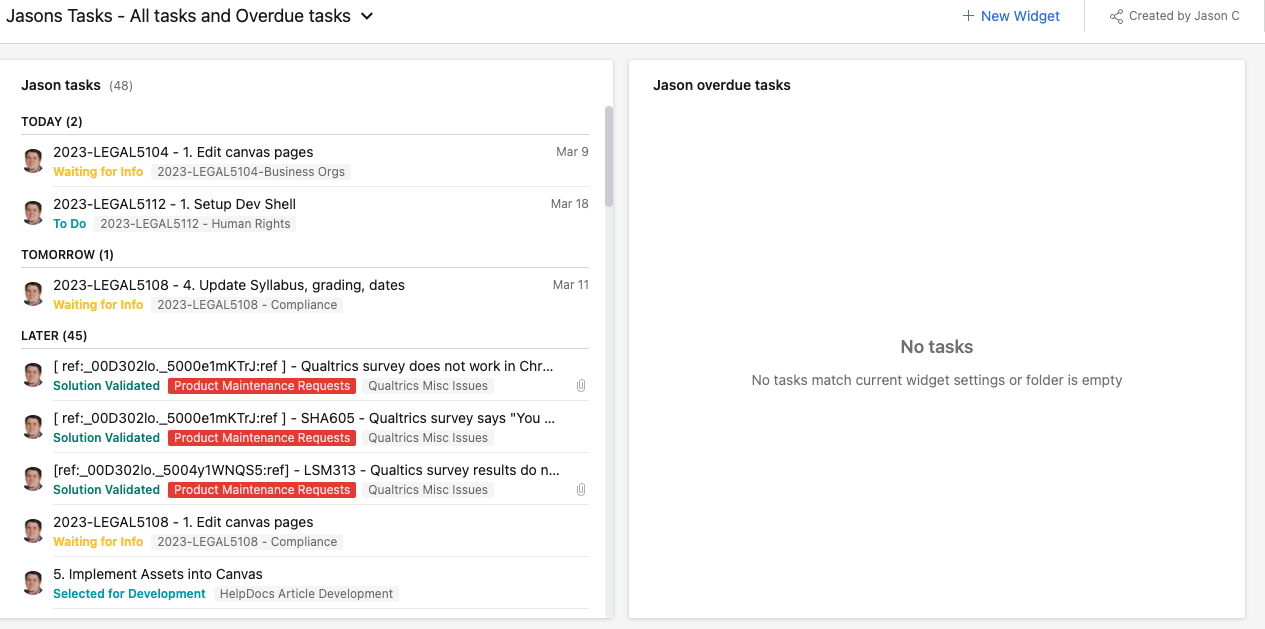Click avatar on LEGAL5108 Edit canvas pages task
Viewport: 1265px width, 629px height.
coord(33,531)
